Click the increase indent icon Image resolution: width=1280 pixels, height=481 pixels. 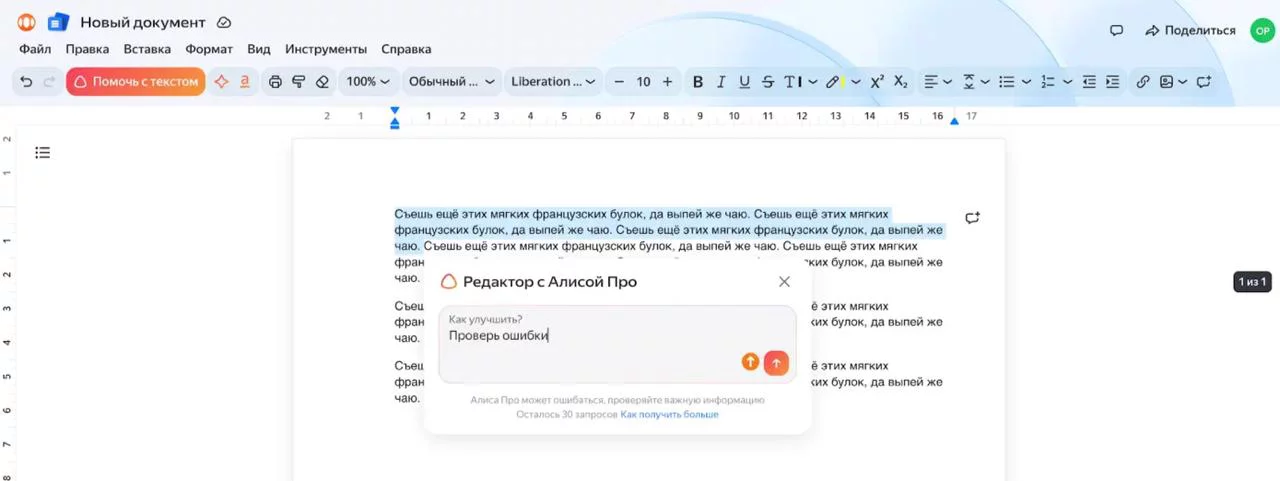pyautogui.click(x=1112, y=82)
